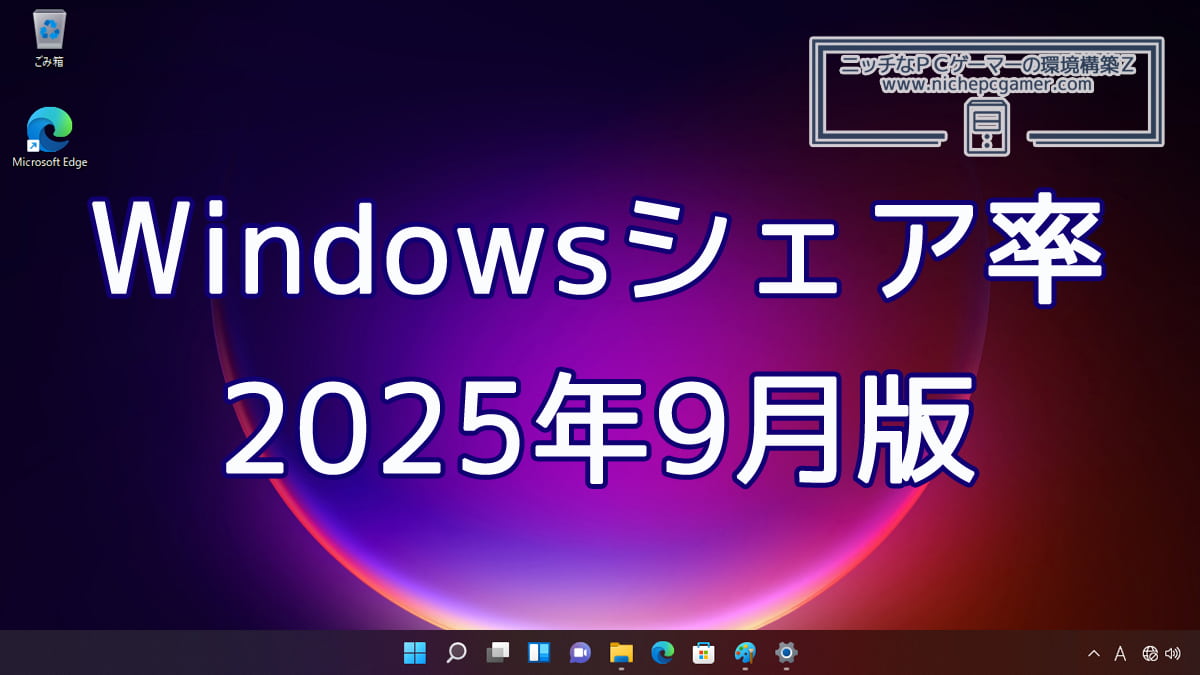Viewport: 1200px width, 675px height.
Task: Click the taskbar Search magnifier
Action: (456, 653)
